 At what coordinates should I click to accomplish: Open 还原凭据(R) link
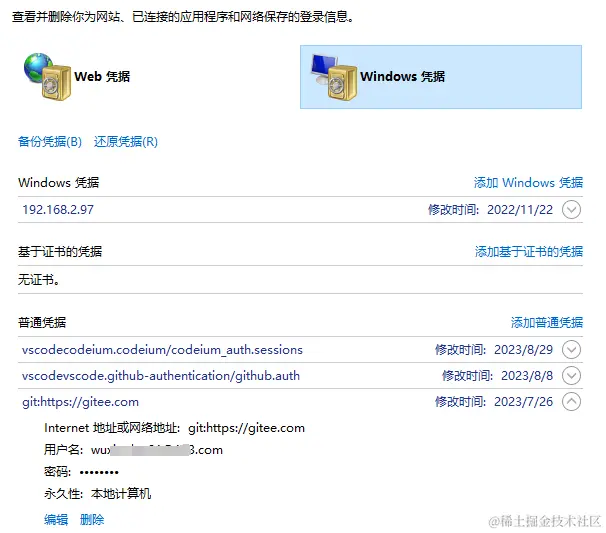coord(126,141)
